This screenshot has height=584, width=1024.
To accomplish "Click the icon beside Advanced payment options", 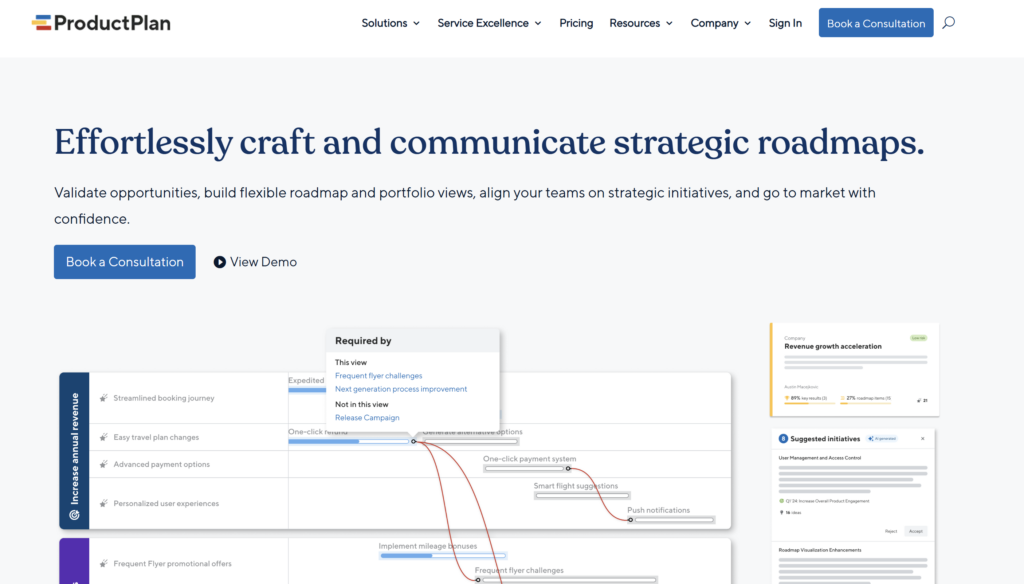I will (x=103, y=465).
